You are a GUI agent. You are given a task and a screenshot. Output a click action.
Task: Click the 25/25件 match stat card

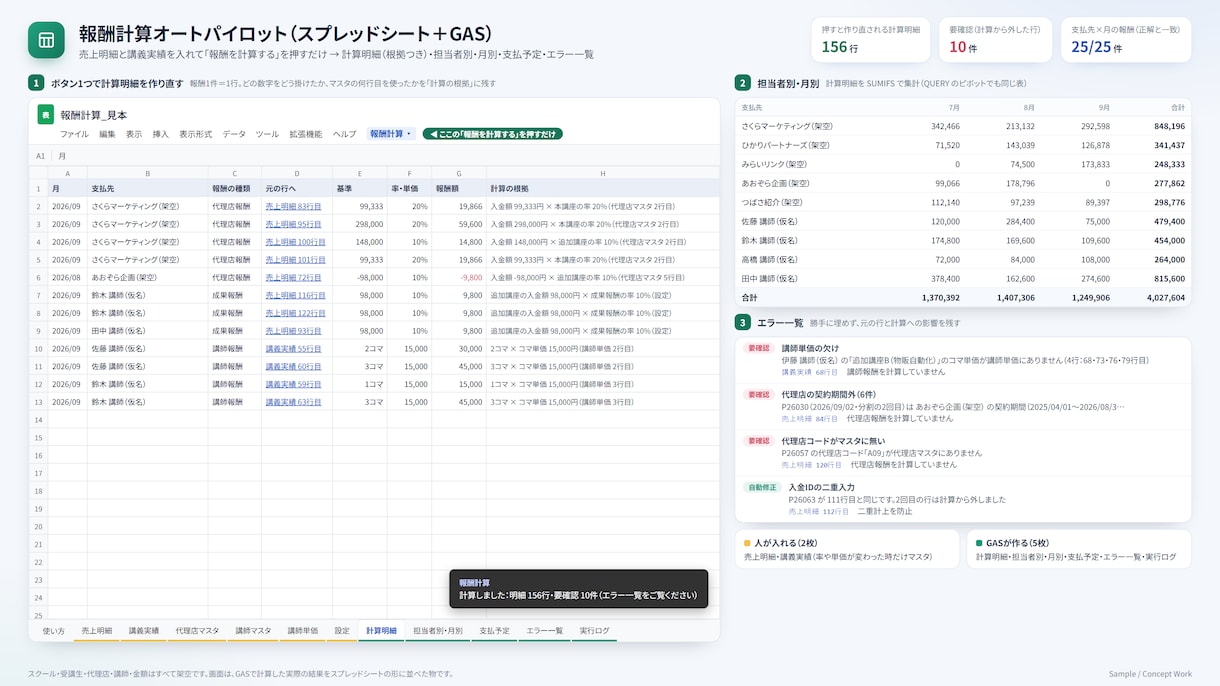point(1125,40)
